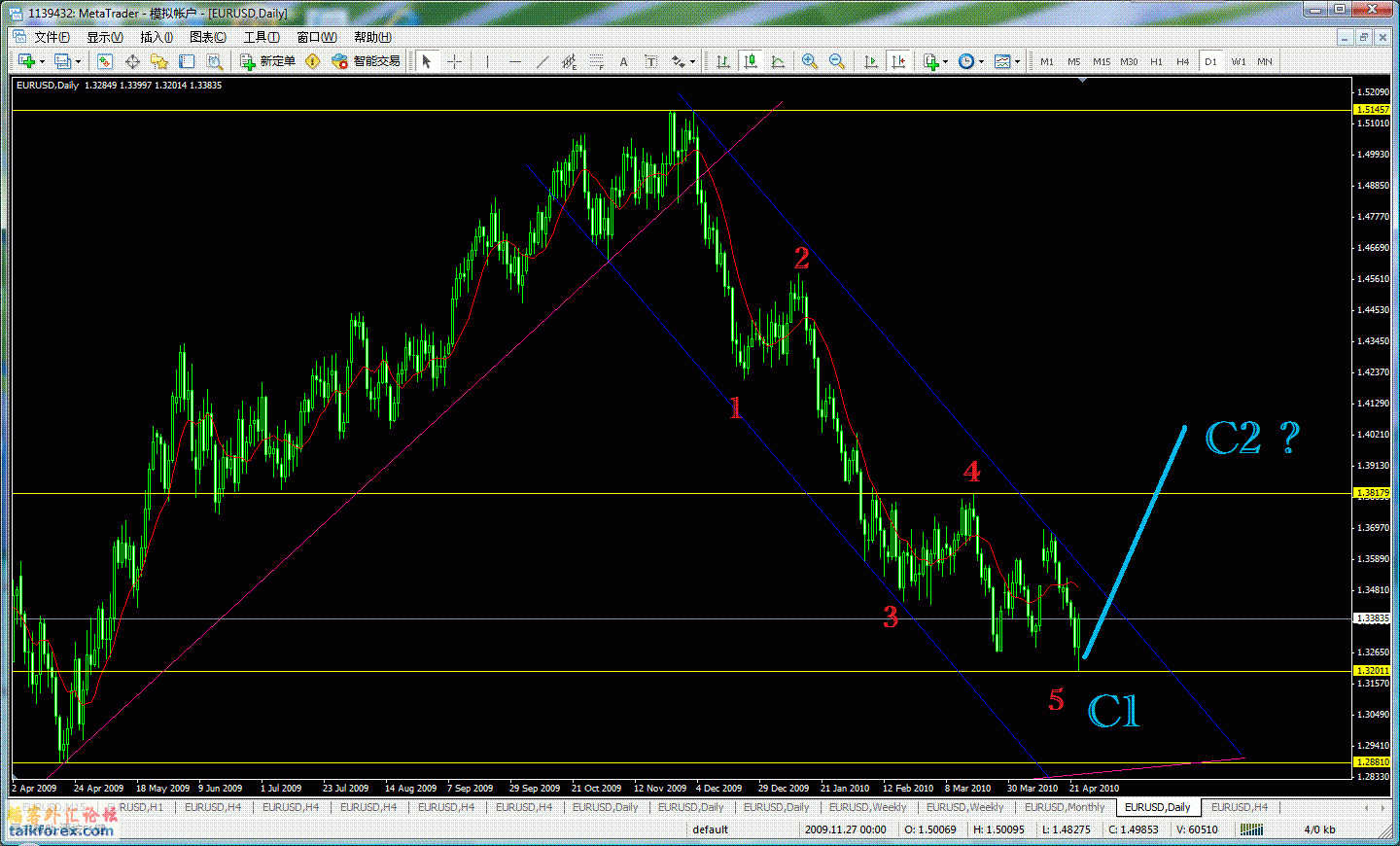Open the 文件(F) menu

[52, 37]
